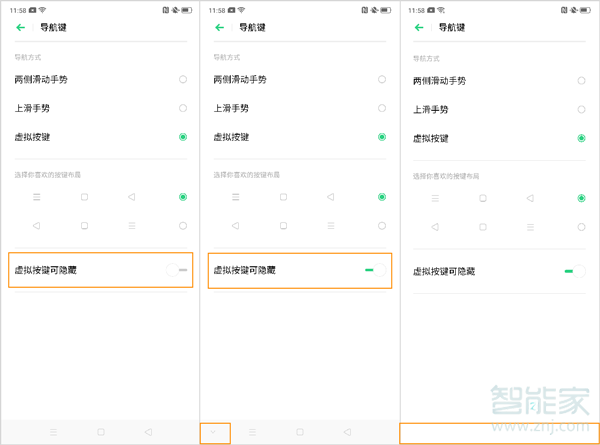
Task: Tap the square home key in the middle screen's bottom bar
Action: [x=300, y=432]
